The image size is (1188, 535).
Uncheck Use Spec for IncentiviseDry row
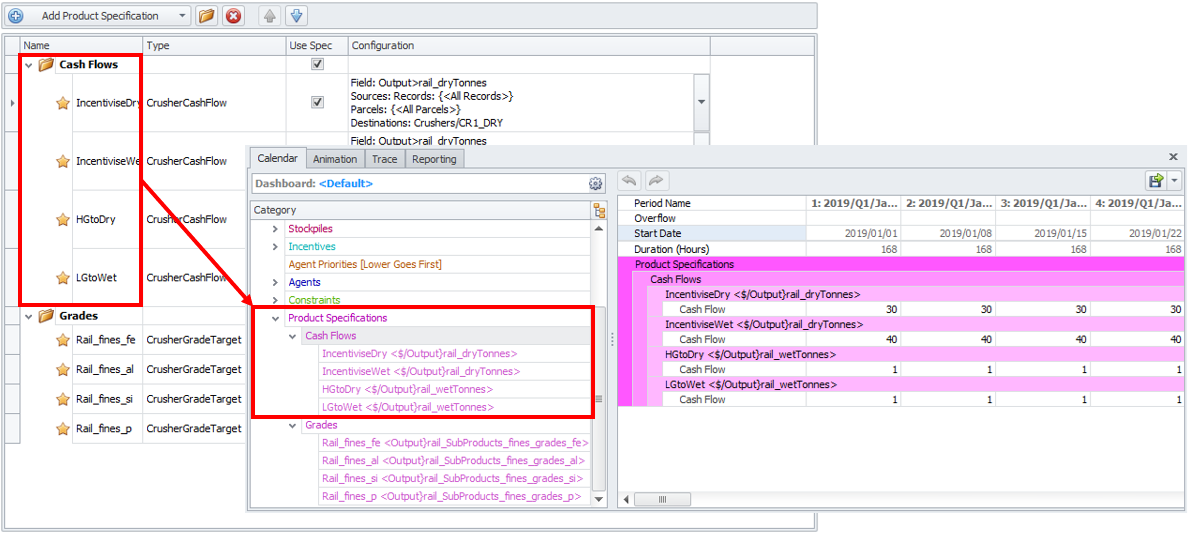(x=317, y=102)
